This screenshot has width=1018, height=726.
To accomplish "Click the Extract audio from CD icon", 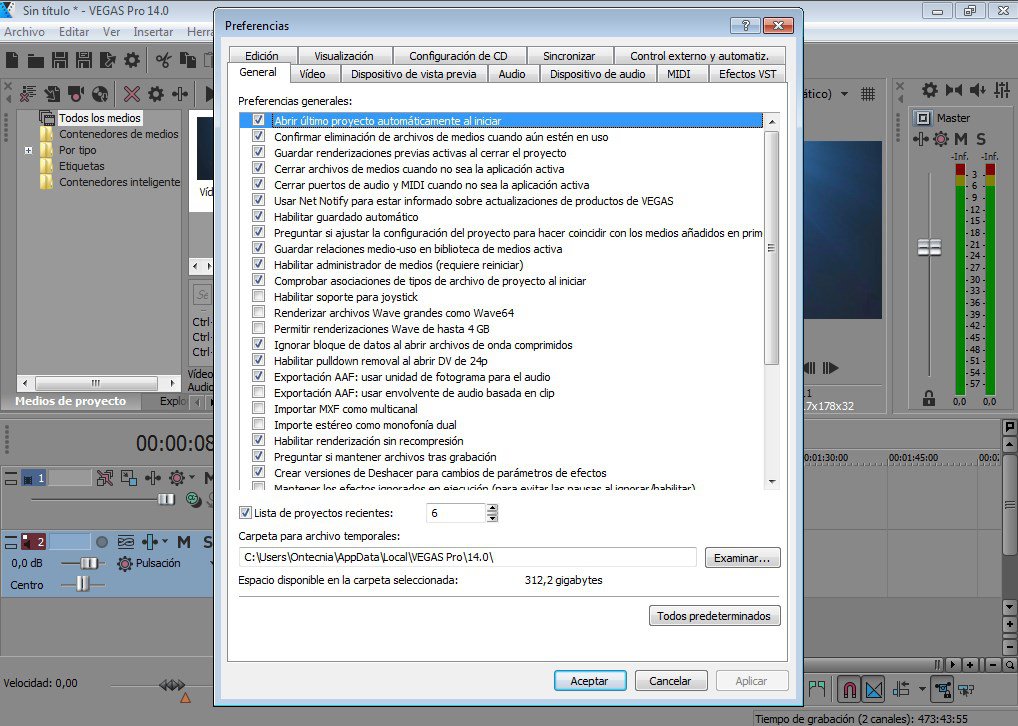I will coord(100,94).
